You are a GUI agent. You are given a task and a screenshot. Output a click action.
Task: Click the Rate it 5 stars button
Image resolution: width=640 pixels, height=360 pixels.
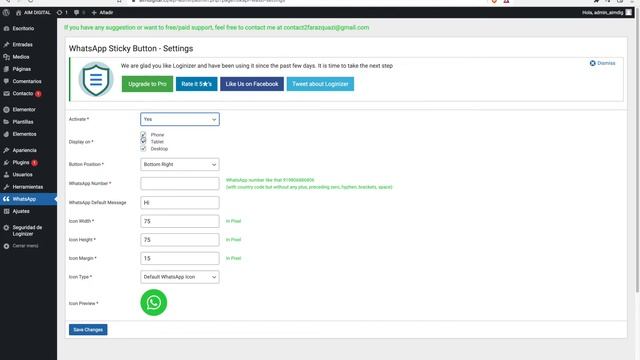click(196, 84)
